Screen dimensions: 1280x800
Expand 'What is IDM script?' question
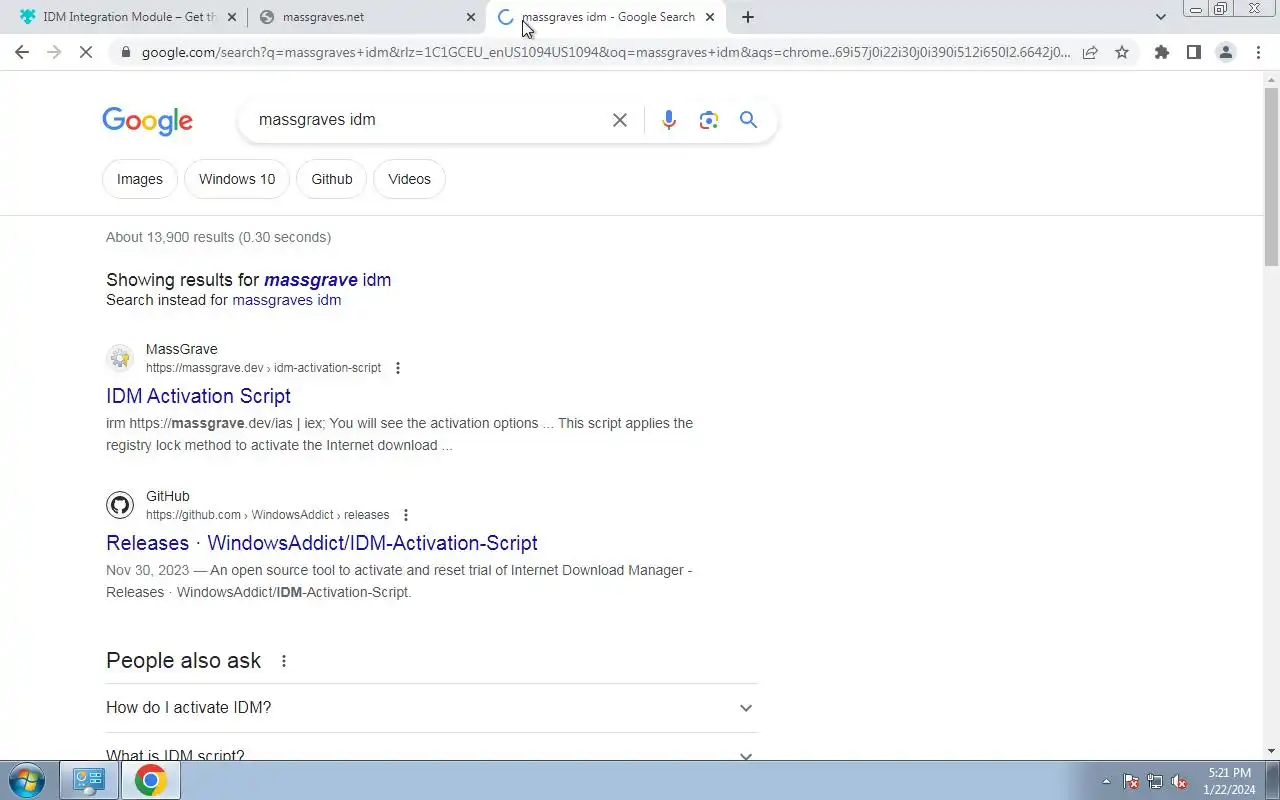pyautogui.click(x=432, y=755)
